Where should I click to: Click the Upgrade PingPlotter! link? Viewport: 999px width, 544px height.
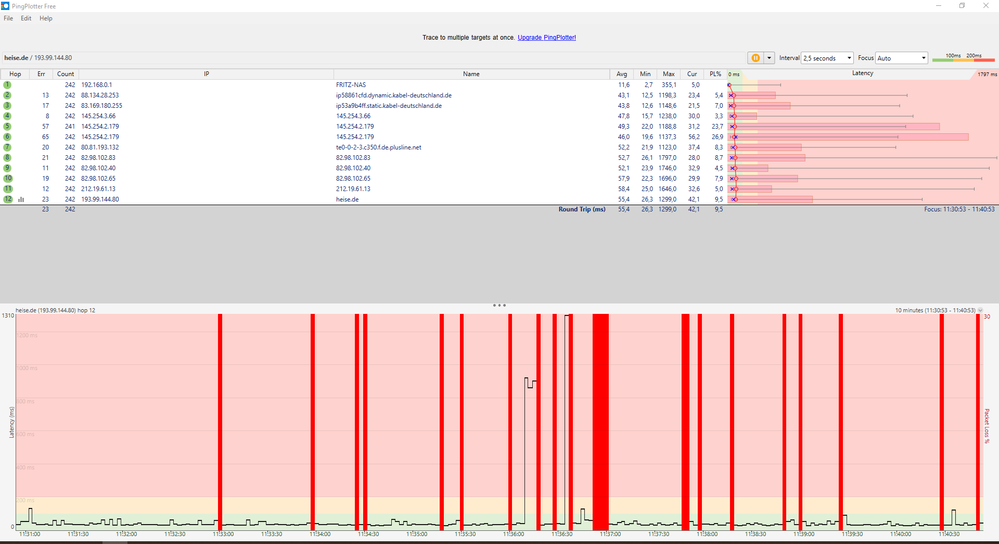(x=546, y=37)
